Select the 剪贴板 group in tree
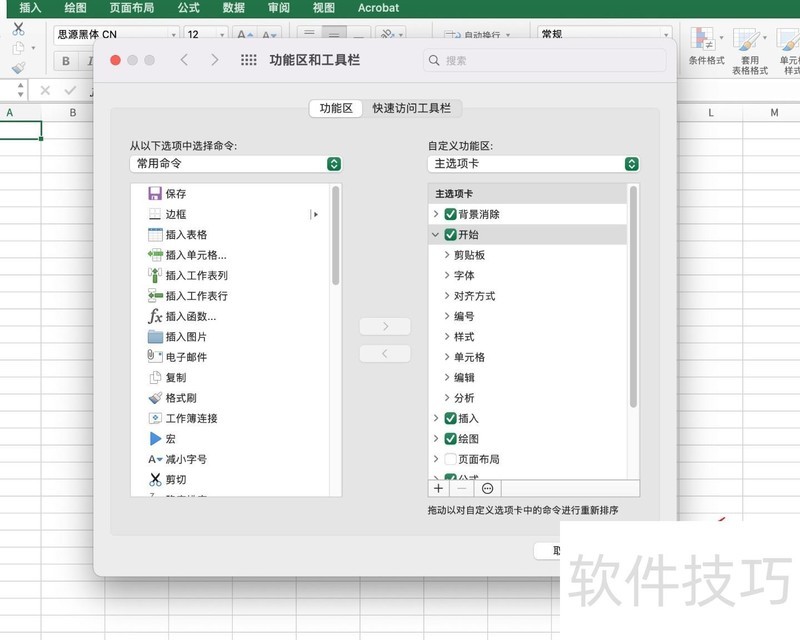Screen dimensions: 800x640 pyautogui.click(x=469, y=255)
